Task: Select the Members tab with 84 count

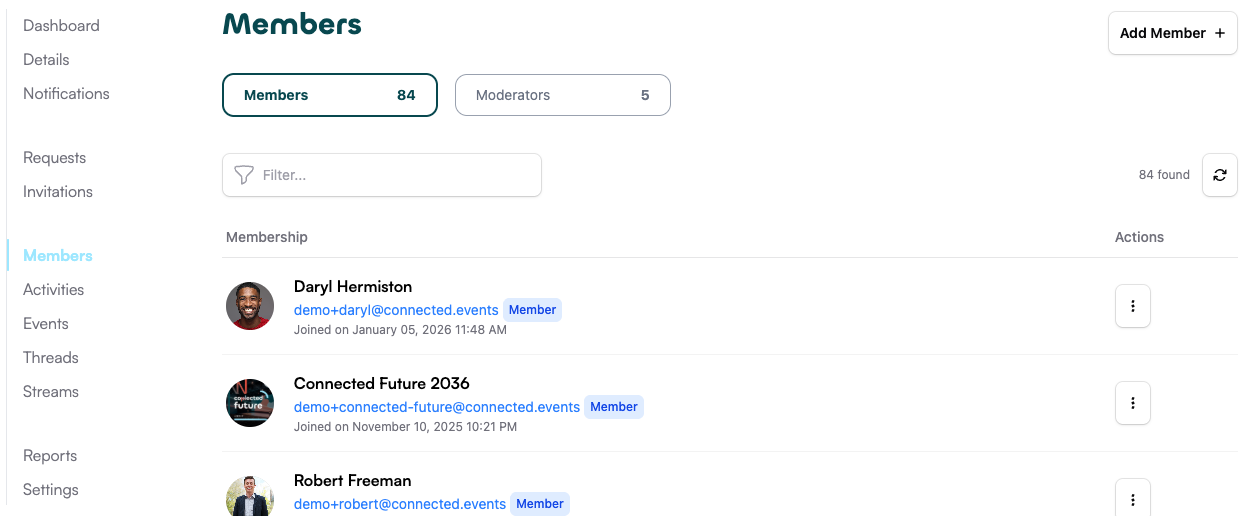Action: 329,95
